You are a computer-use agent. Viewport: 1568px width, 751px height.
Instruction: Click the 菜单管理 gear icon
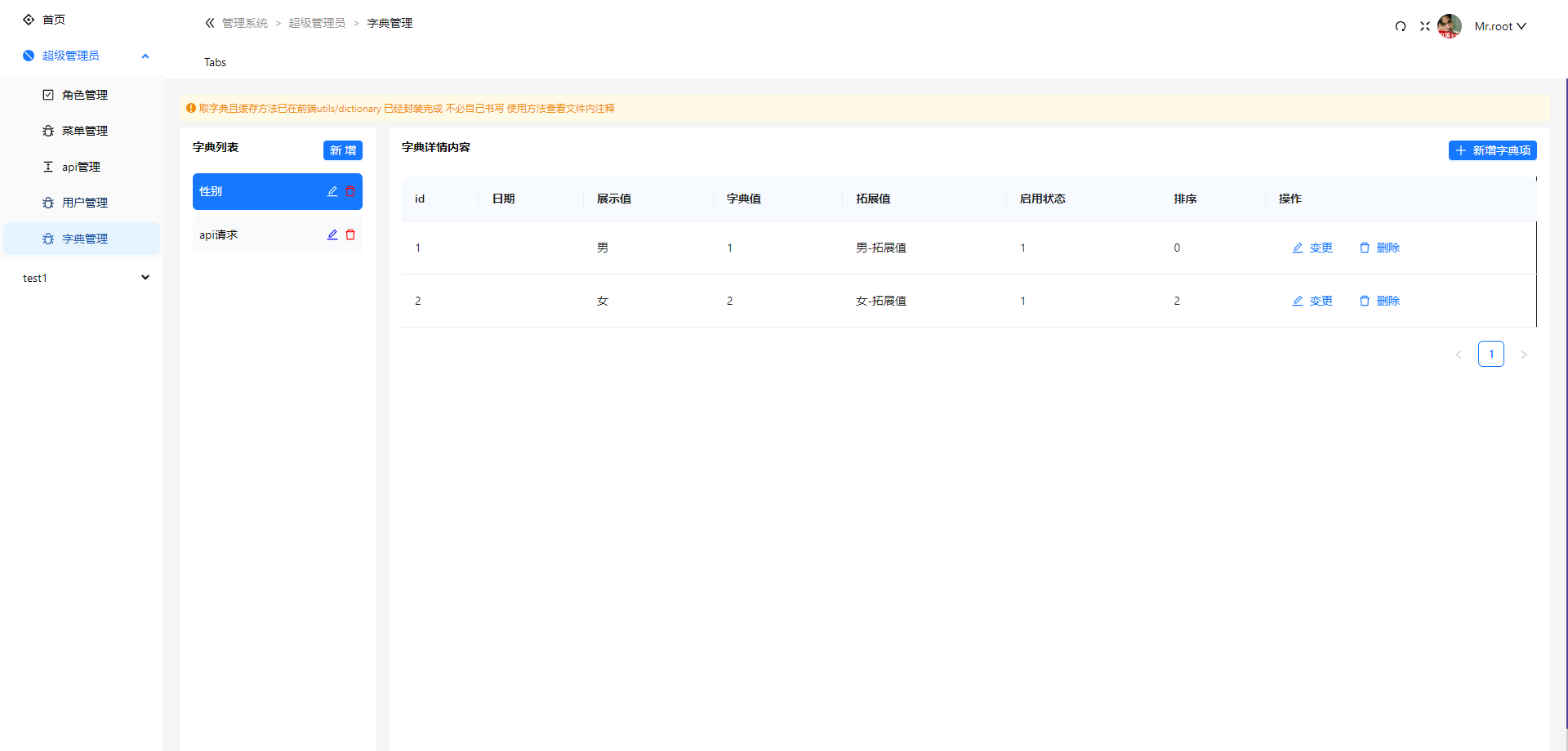click(x=48, y=131)
